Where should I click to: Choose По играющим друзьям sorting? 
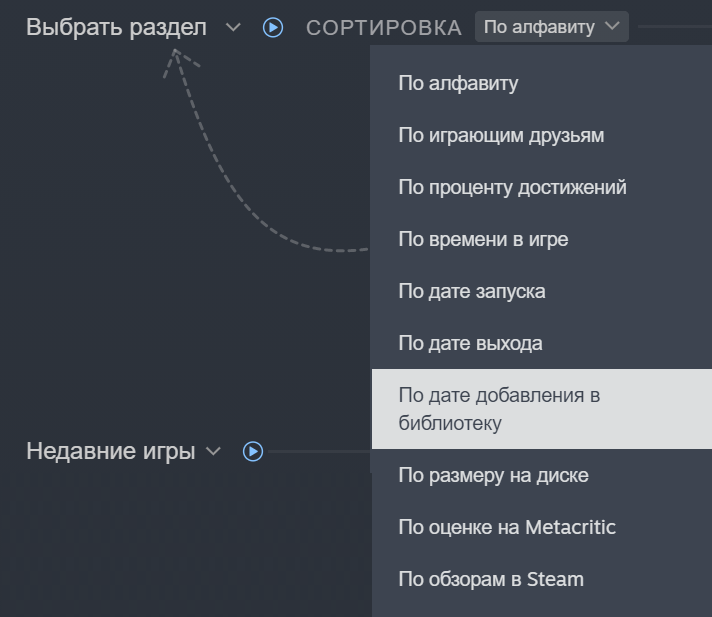pyautogui.click(x=501, y=135)
